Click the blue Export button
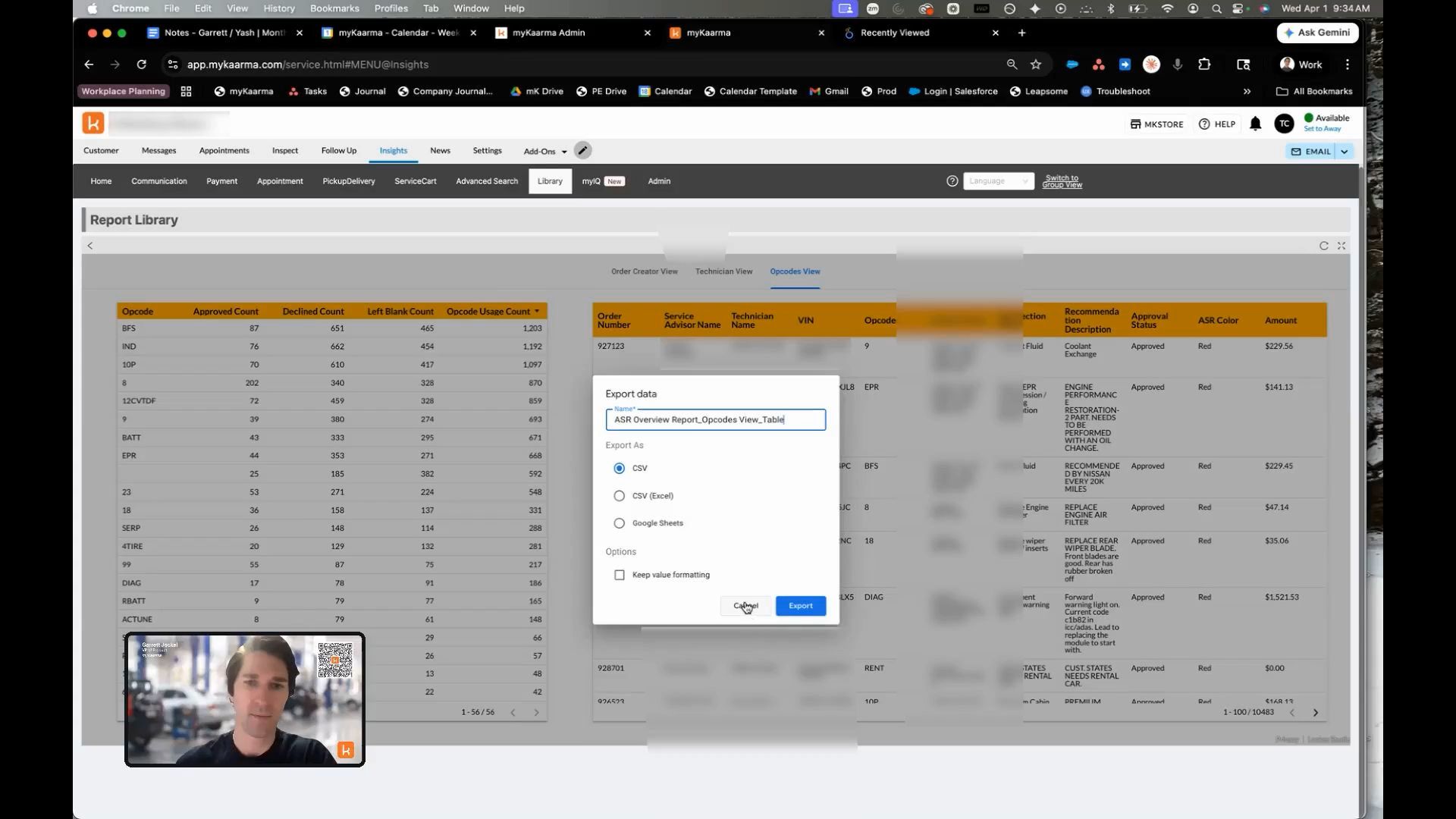Image resolution: width=1456 pixels, height=819 pixels. pos(800,606)
